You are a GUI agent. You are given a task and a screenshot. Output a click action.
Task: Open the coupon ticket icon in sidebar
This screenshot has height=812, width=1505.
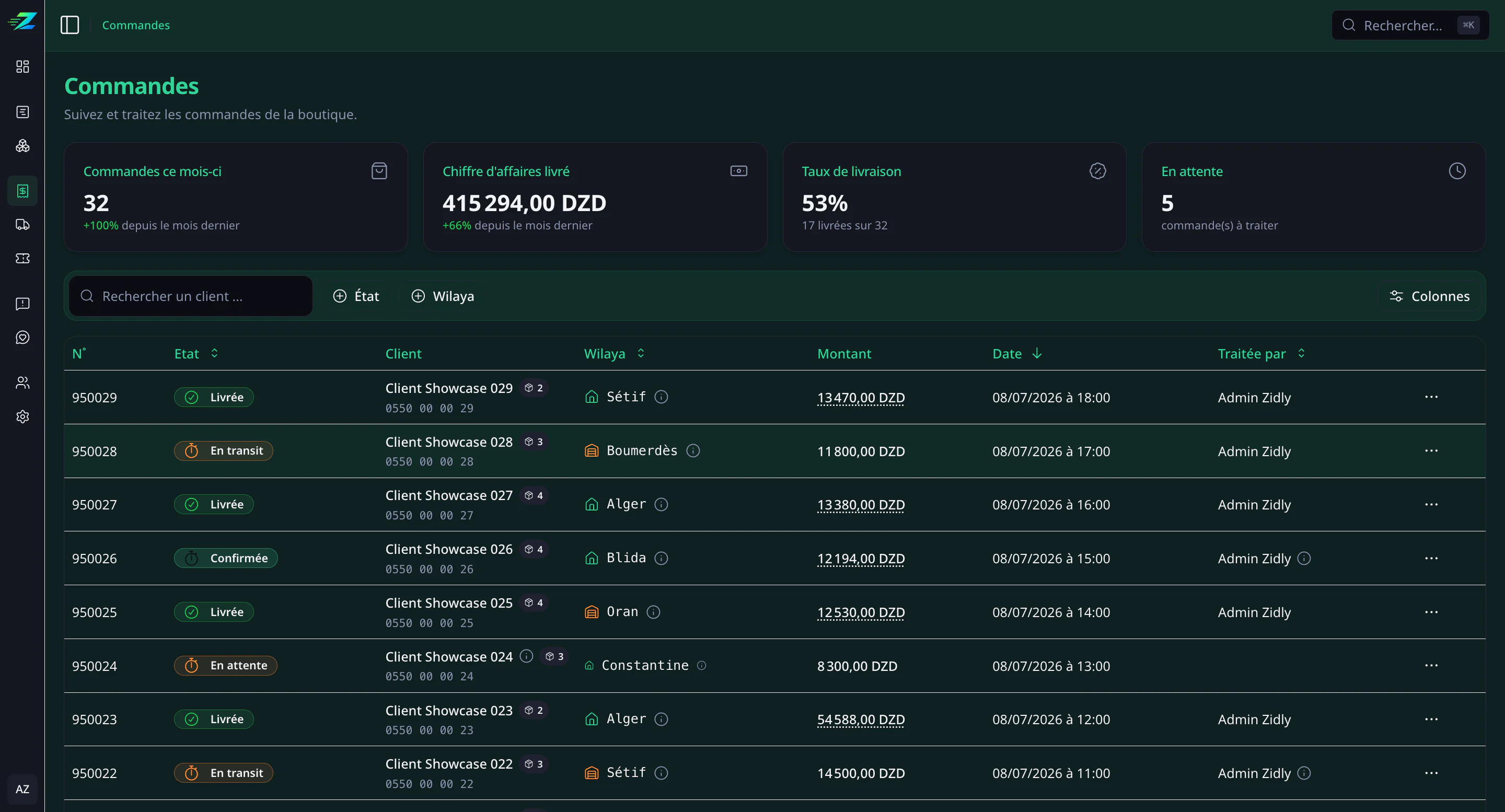tap(22, 258)
